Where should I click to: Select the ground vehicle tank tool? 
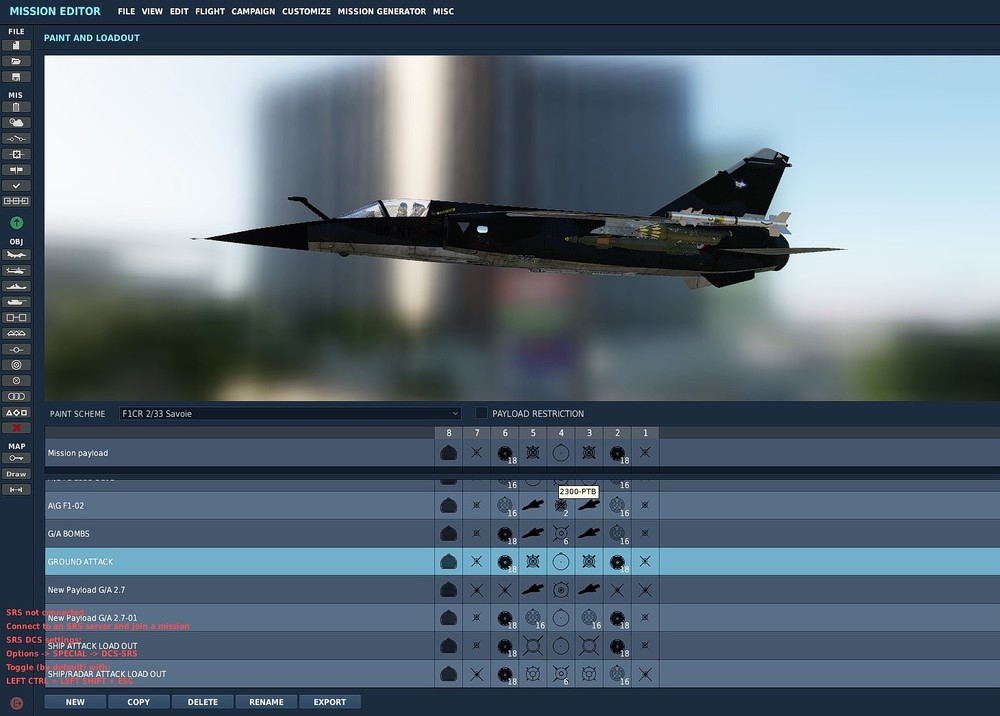(x=17, y=302)
